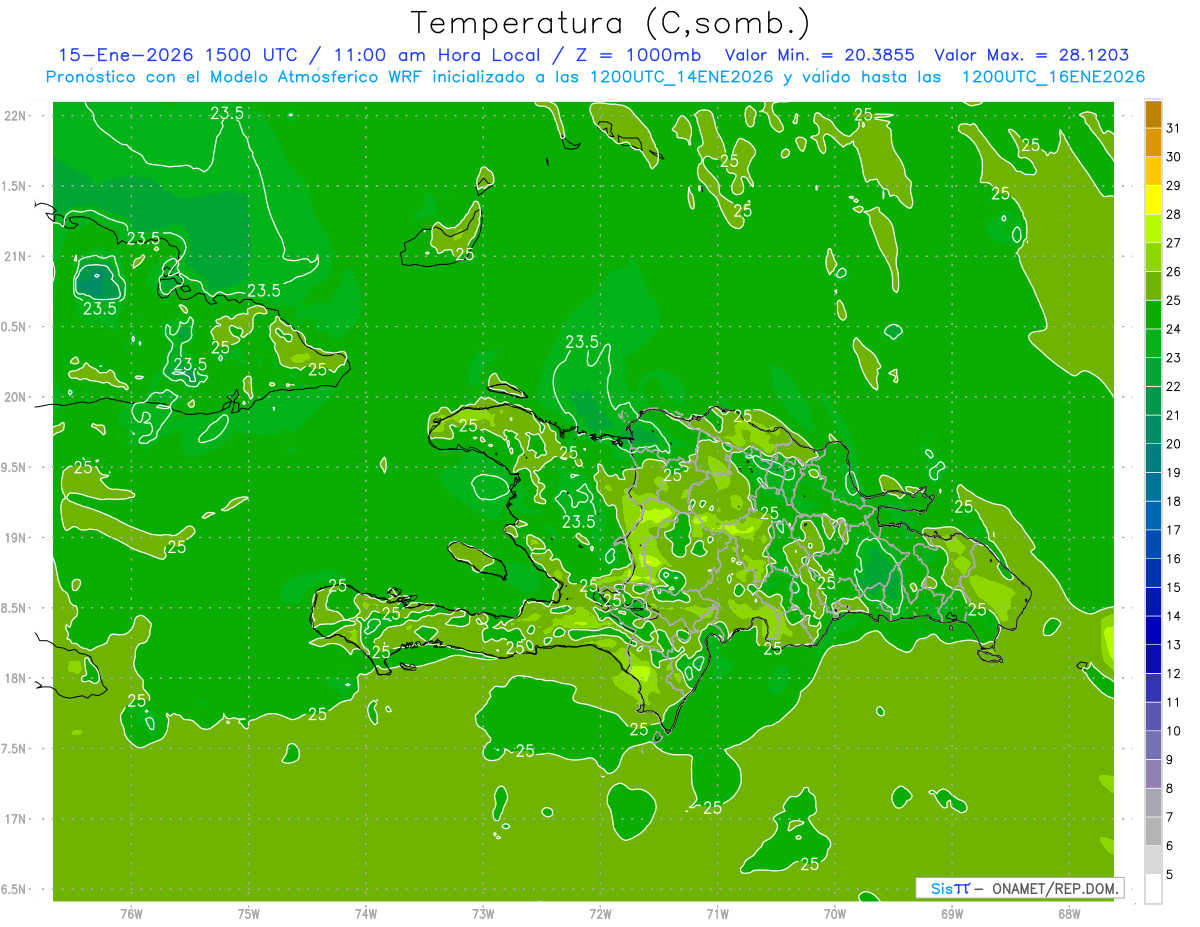
Task: Click the colorbar label '27'
Action: pyautogui.click(x=1174, y=243)
